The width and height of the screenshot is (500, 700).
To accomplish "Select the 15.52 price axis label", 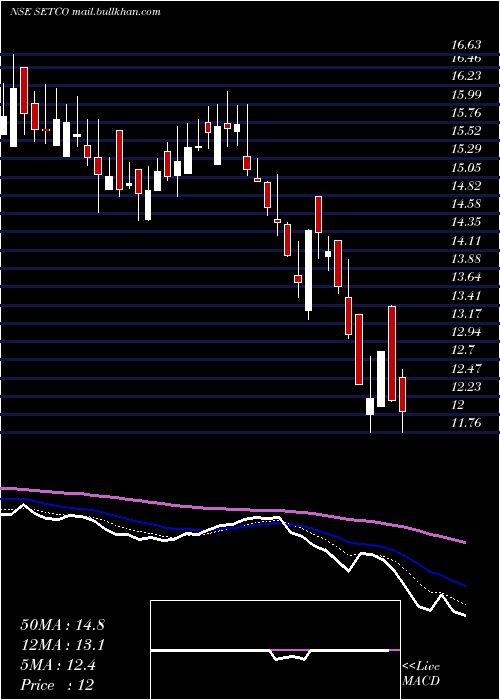I will click(466, 131).
